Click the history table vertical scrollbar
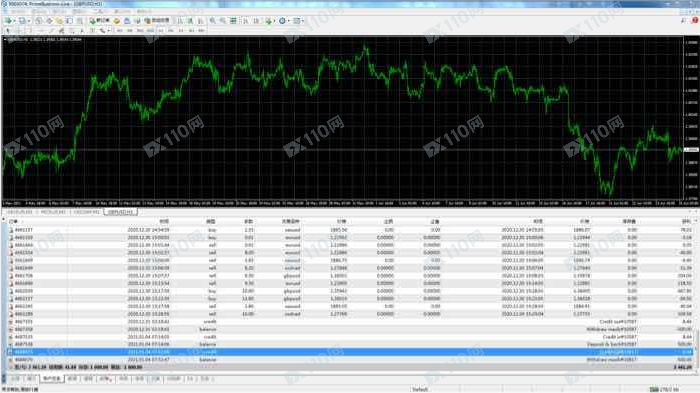 click(696, 290)
